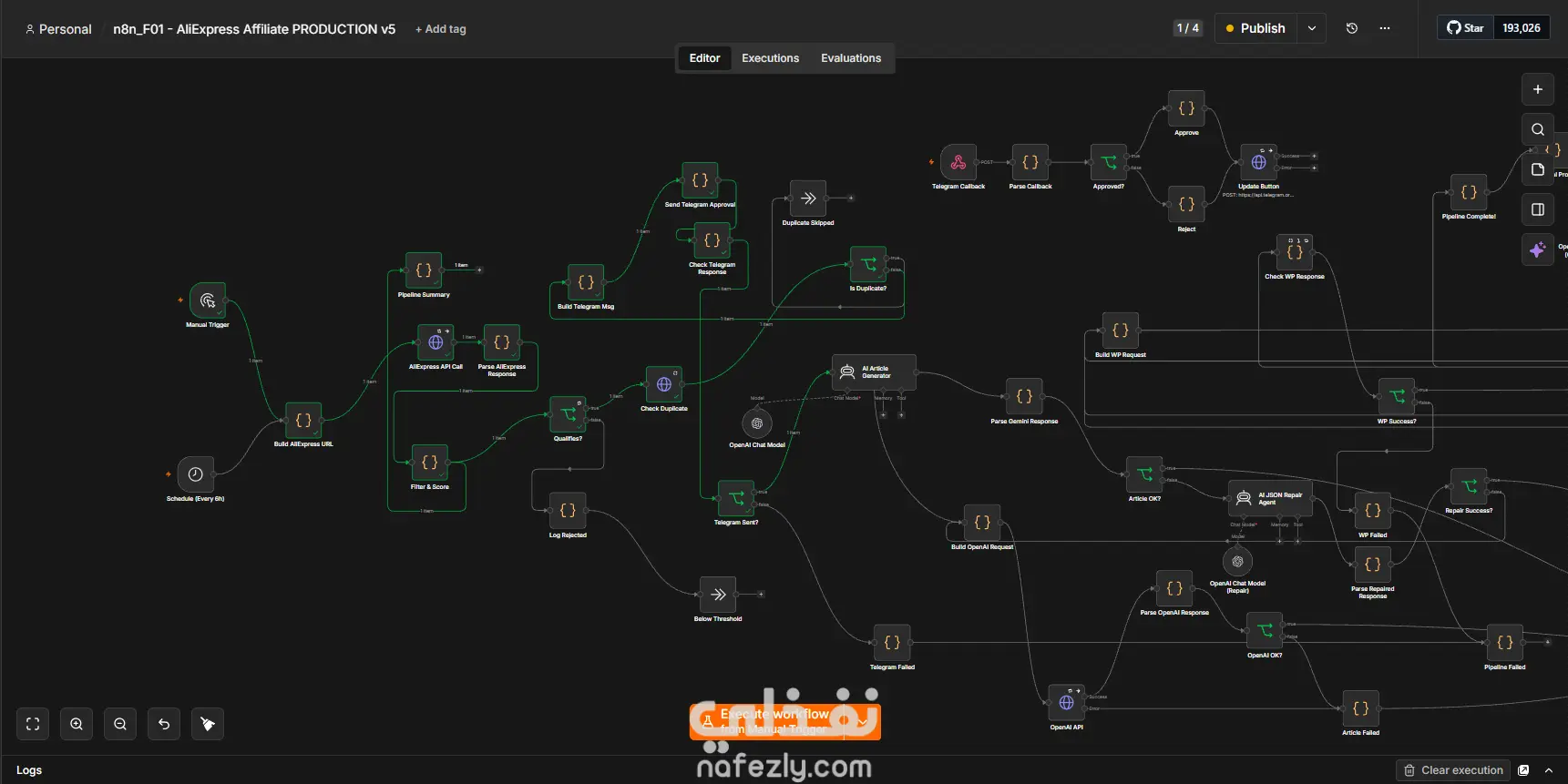The image size is (1568, 784).
Task: Open the Qualifies? node
Action: (x=568, y=414)
